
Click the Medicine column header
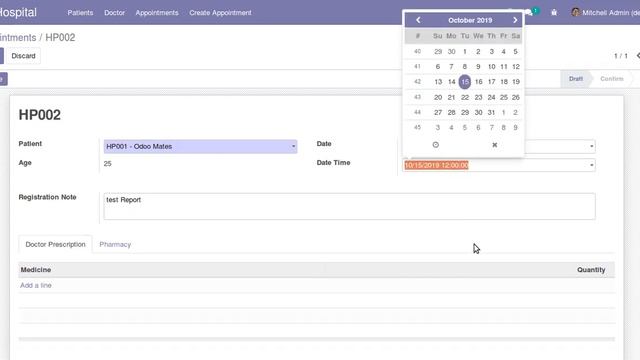(36, 270)
